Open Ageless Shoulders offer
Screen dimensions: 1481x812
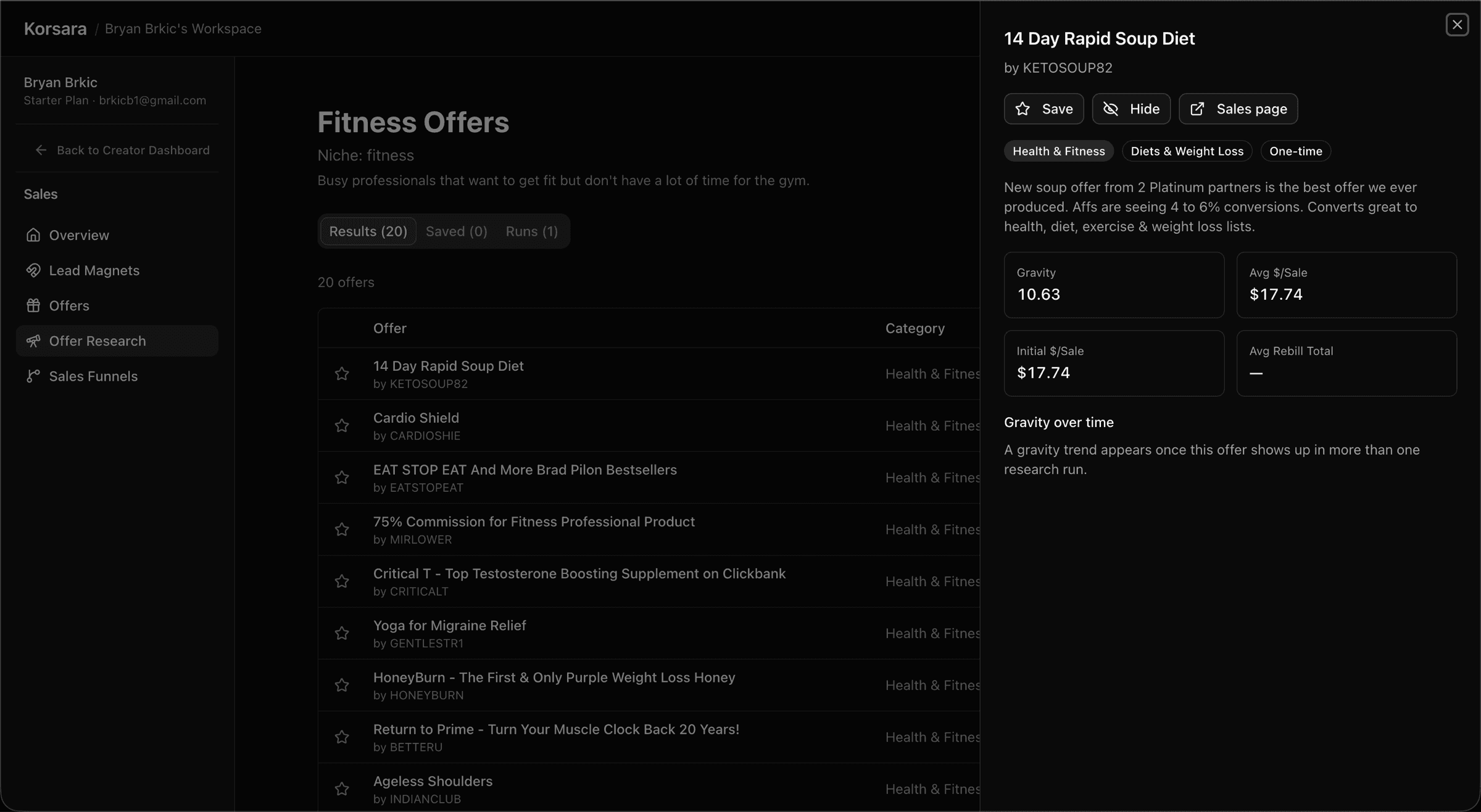coord(649,789)
